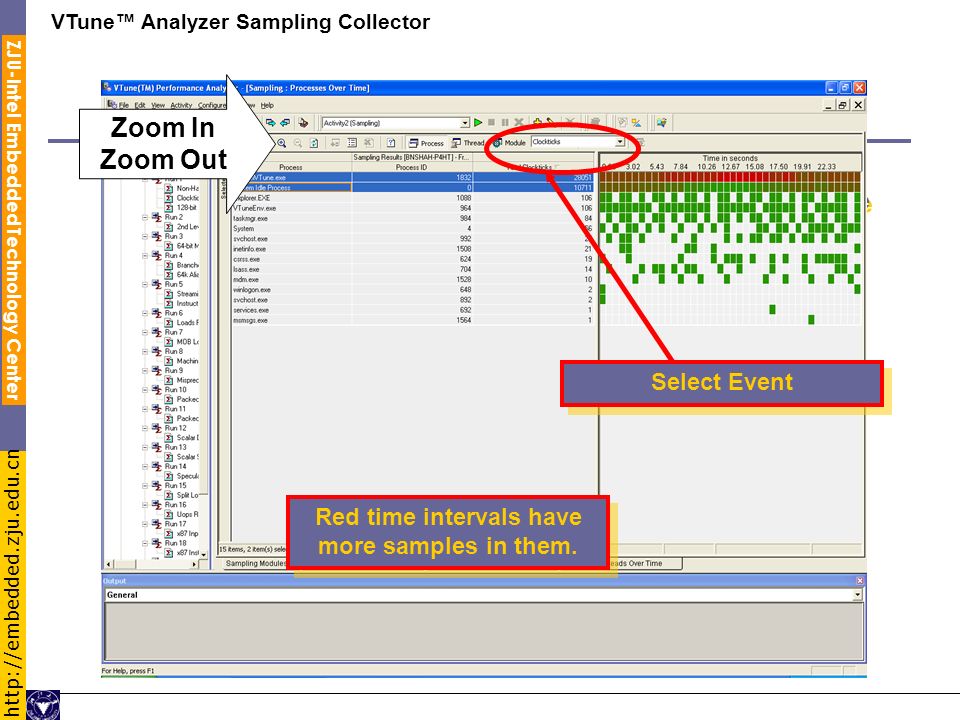This screenshot has height=720, width=960.
Task: Click the tree pane scroll-down arrow
Action: 204,554
